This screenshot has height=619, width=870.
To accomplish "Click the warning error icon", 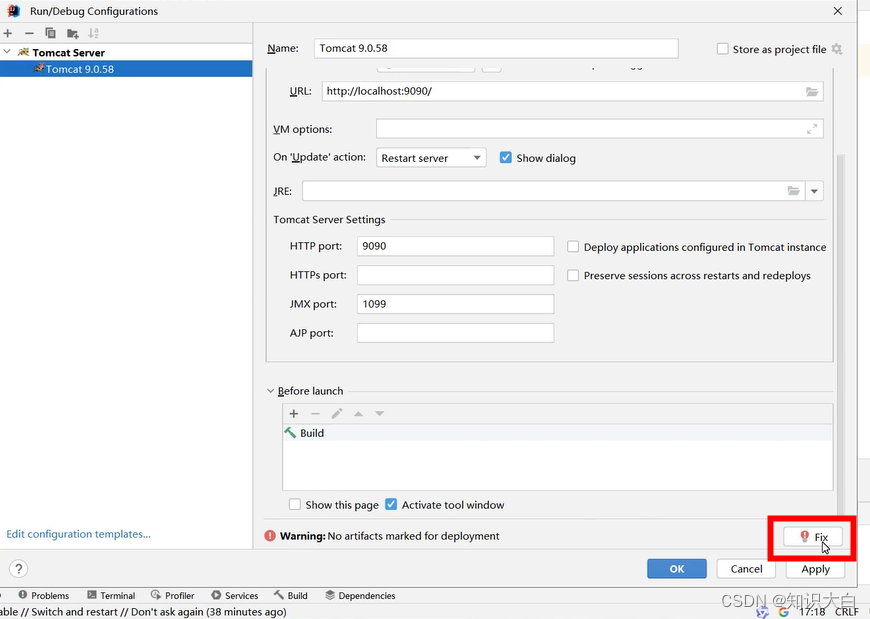I will coord(270,536).
